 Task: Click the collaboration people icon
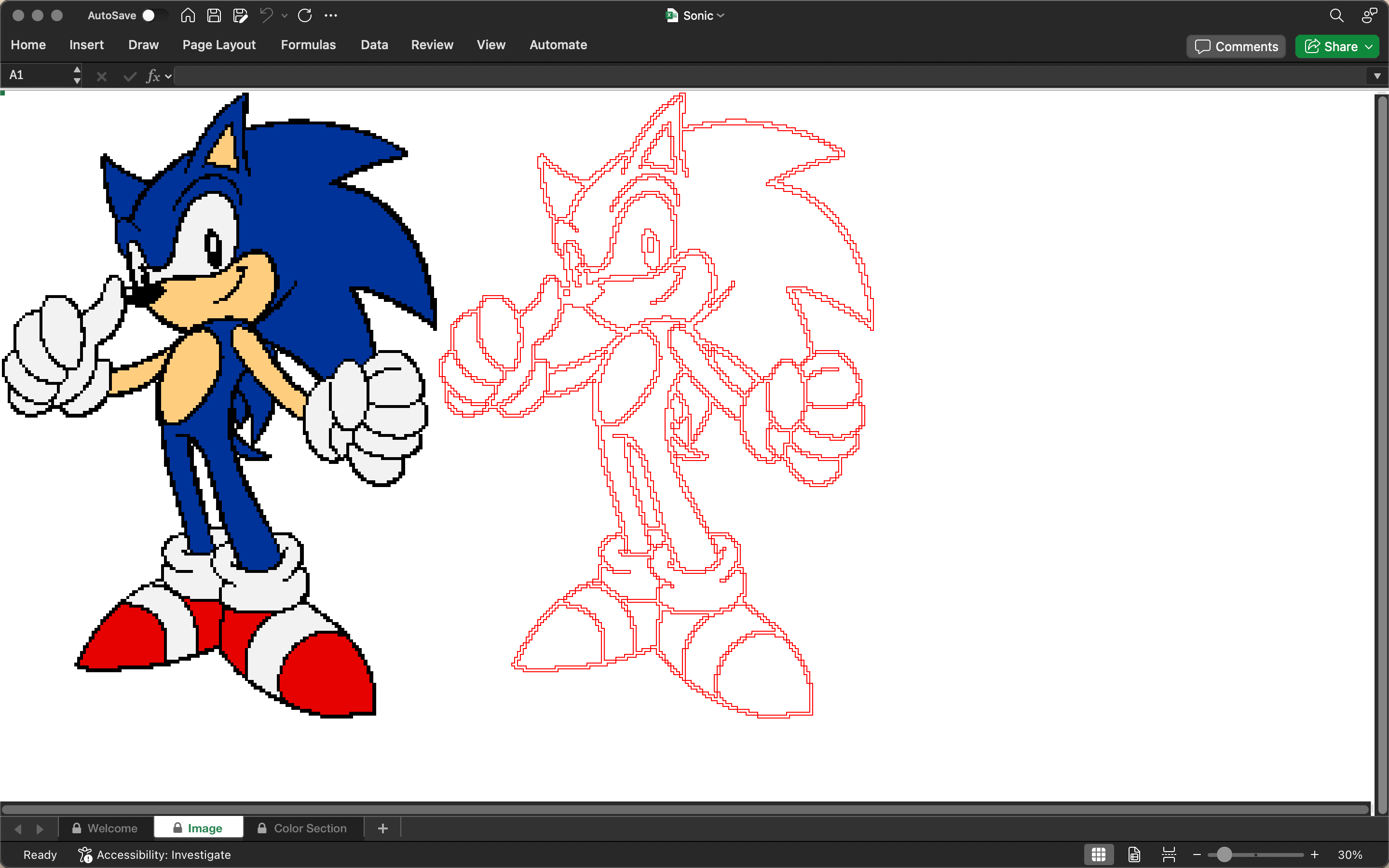[1369, 15]
